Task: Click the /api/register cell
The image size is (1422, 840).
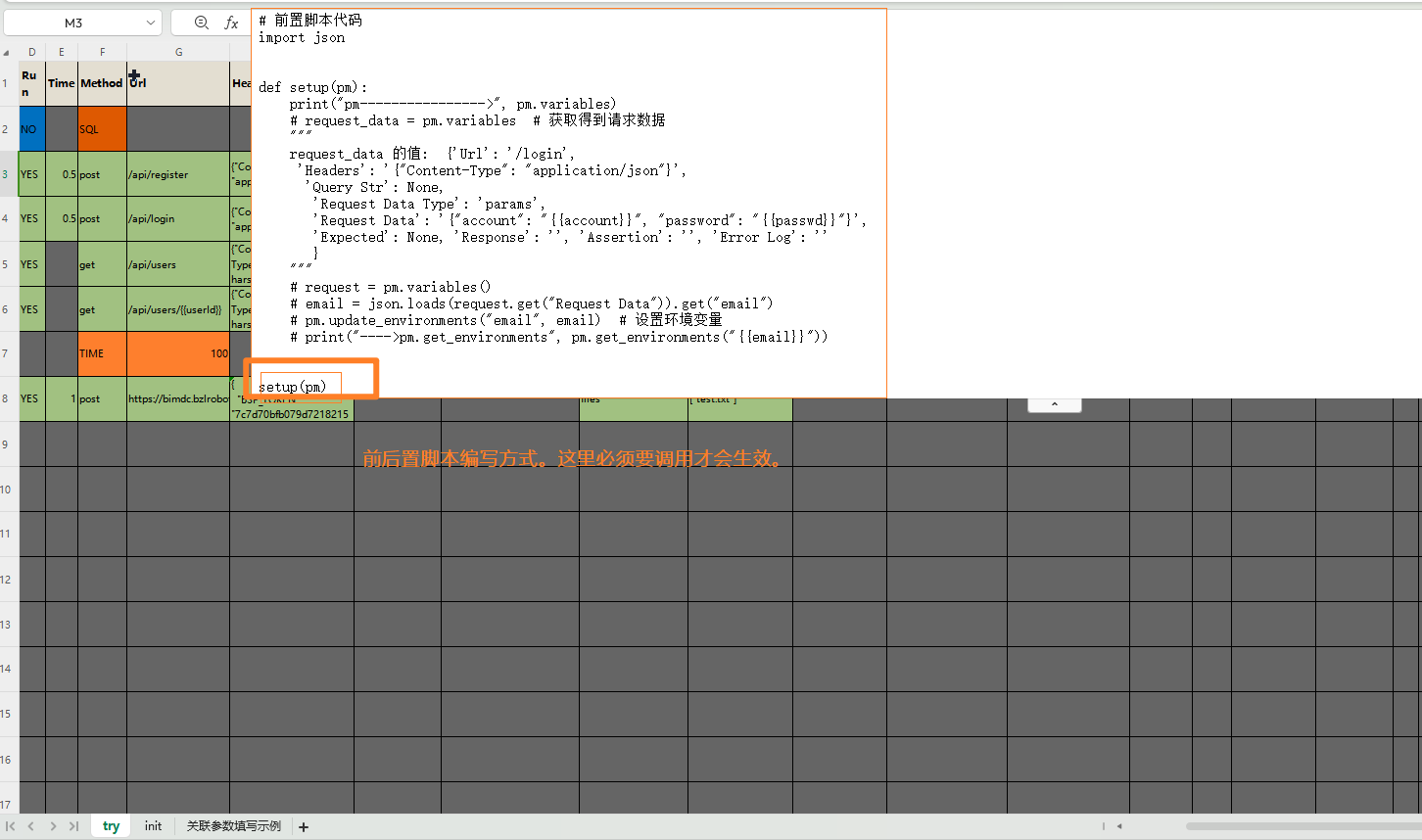Action: click(178, 174)
